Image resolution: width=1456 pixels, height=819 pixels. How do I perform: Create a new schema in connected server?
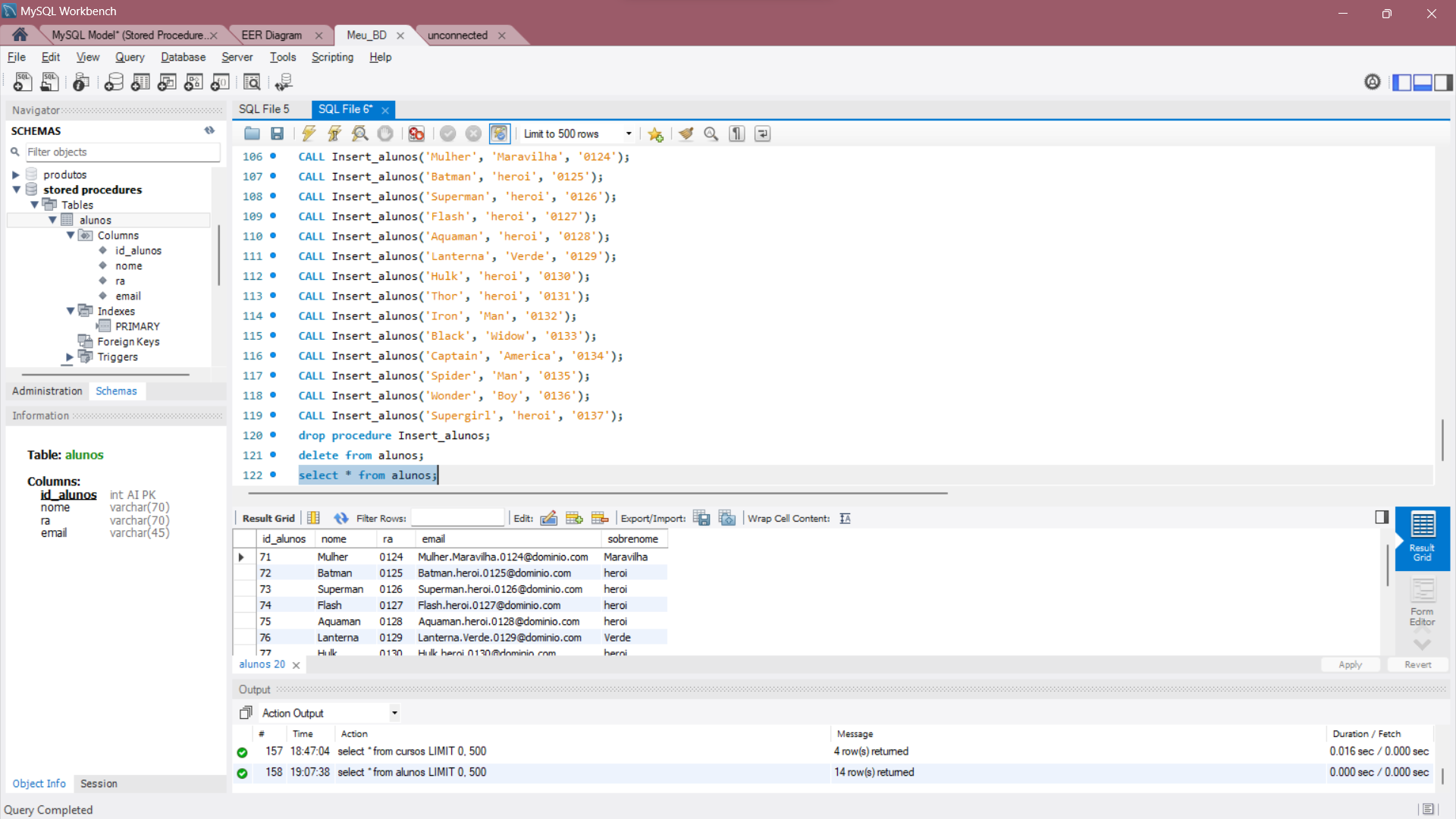pos(114,82)
